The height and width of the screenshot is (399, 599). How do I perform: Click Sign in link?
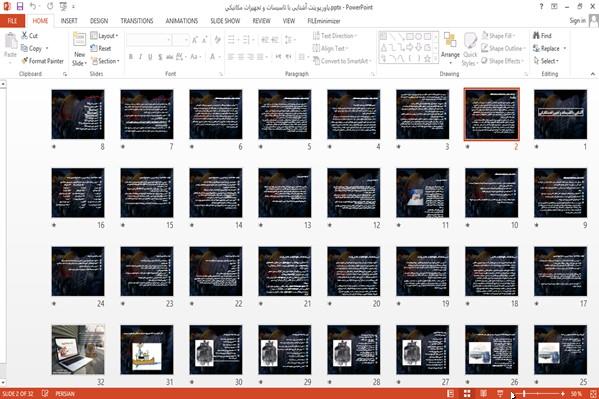577,21
